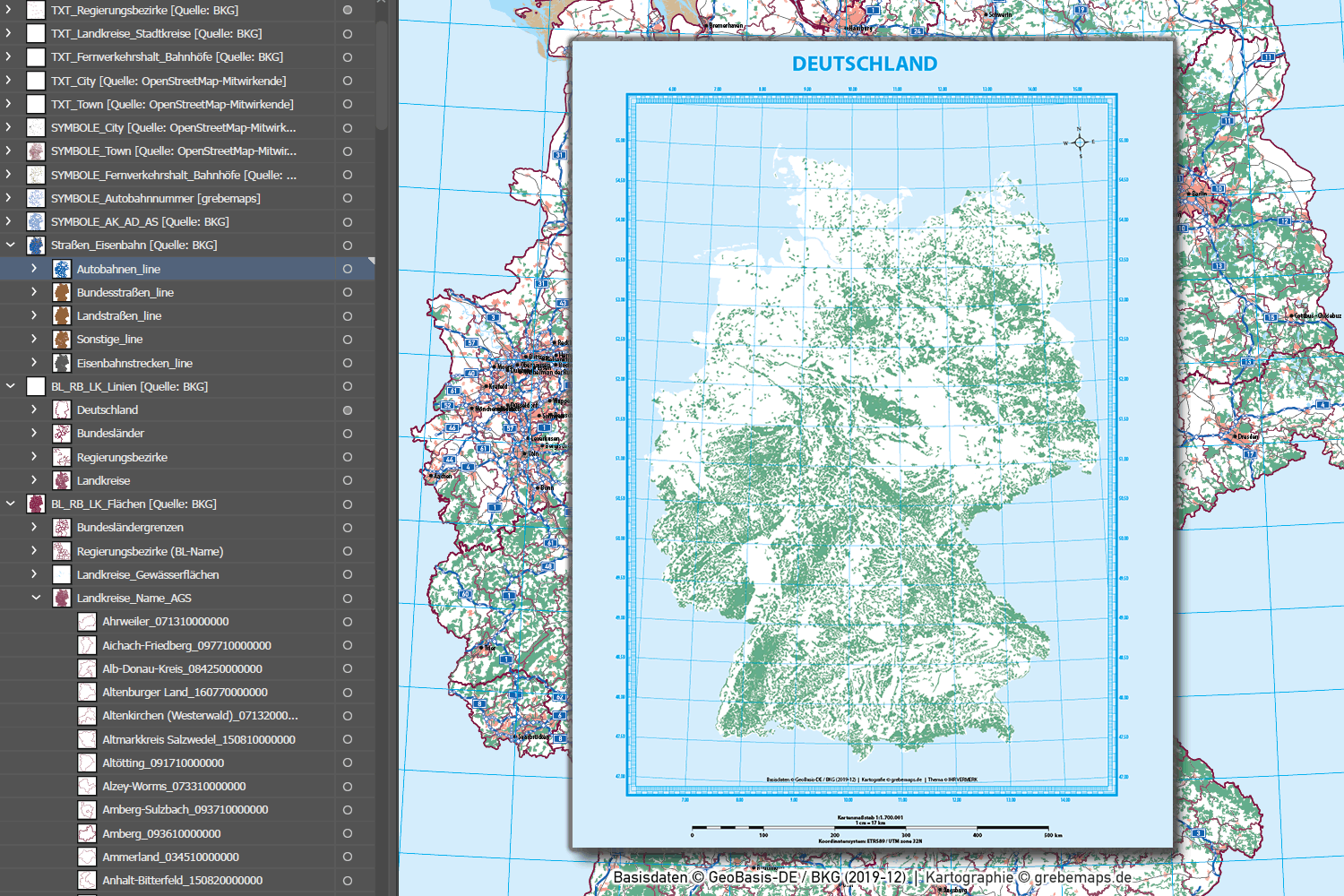Click the DEUTSCHLAND map title
1344x896 pixels.
pos(865,65)
